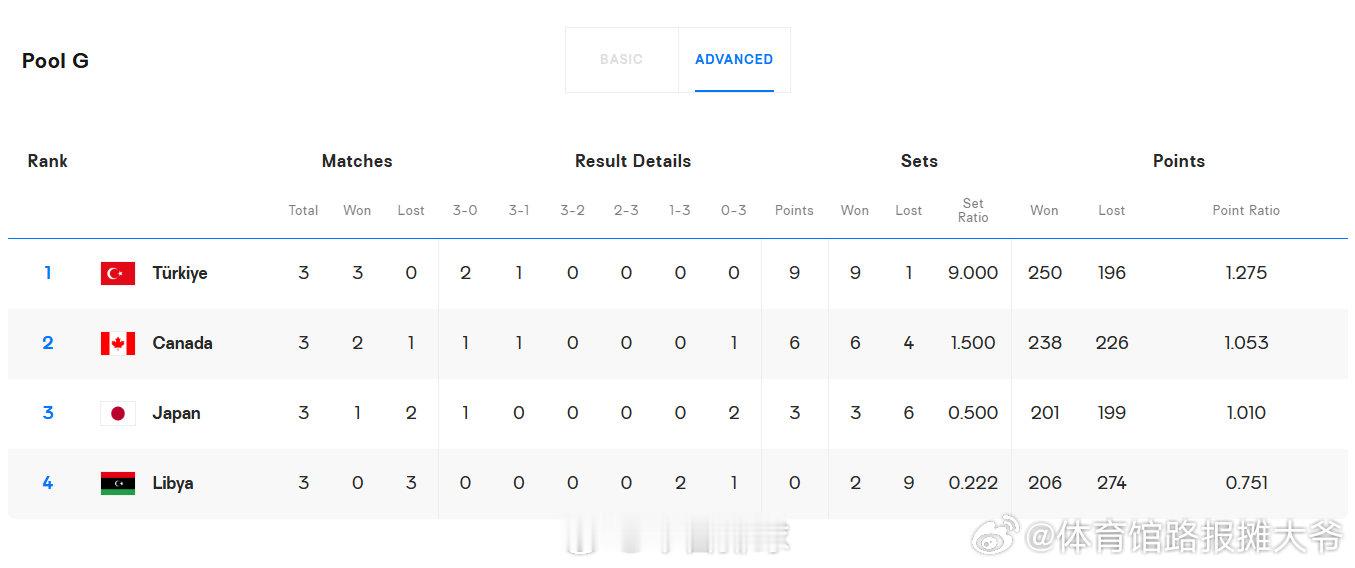Open the Libya team link
The image size is (1355, 568).
click(x=173, y=483)
